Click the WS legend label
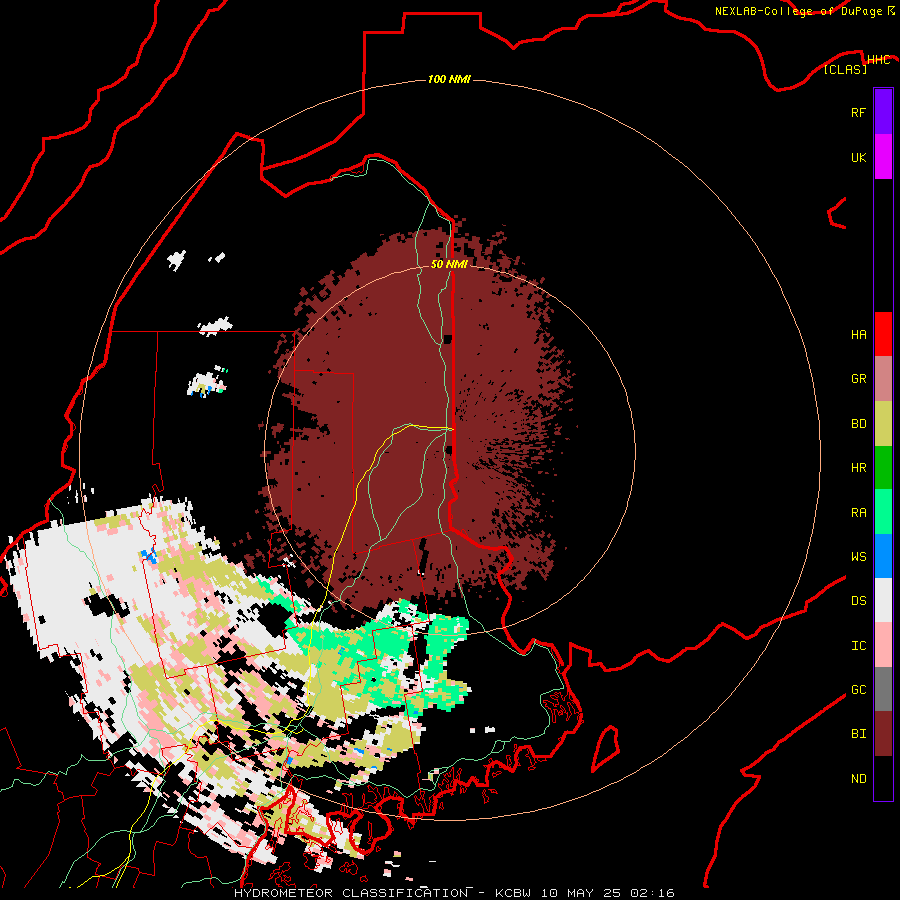The width and height of the screenshot is (900, 900). click(858, 557)
